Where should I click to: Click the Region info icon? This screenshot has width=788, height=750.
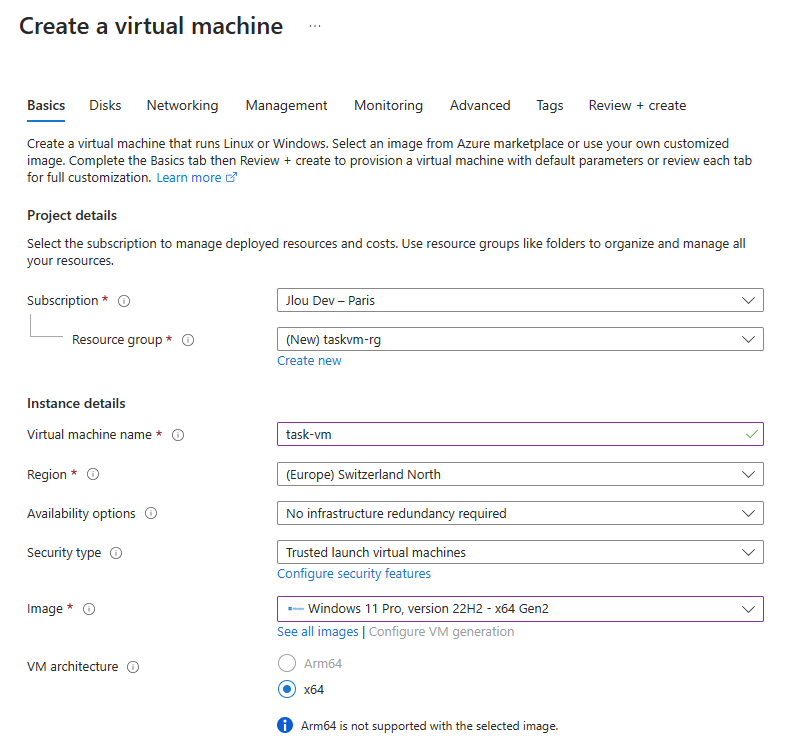point(93,474)
